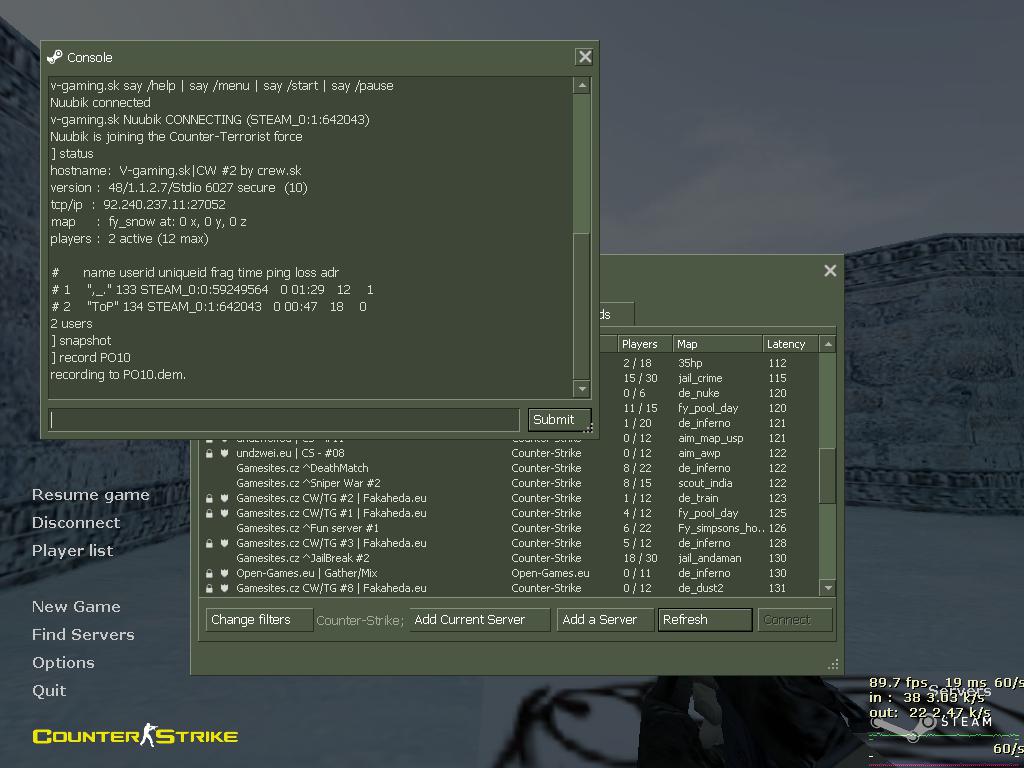Select Quit from main menu
Image resolution: width=1024 pixels, height=768 pixels.
[x=49, y=691]
